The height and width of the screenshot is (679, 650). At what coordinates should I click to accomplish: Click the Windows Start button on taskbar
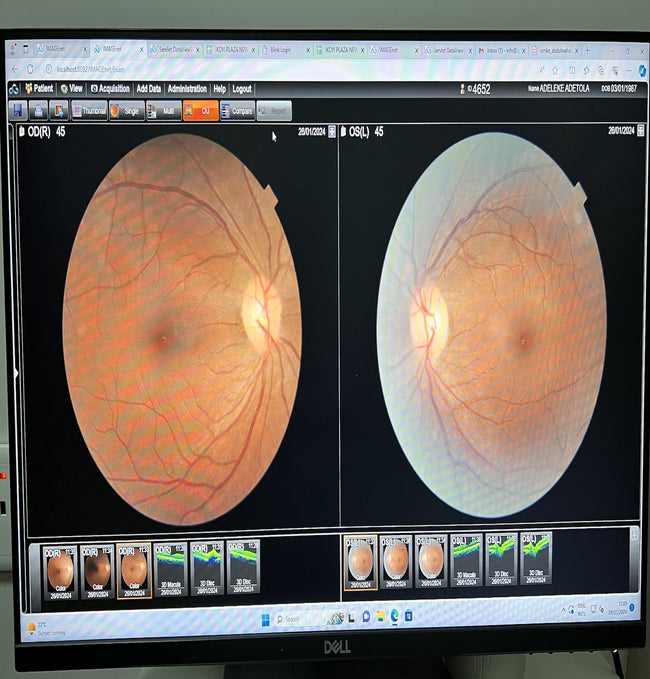tap(265, 620)
